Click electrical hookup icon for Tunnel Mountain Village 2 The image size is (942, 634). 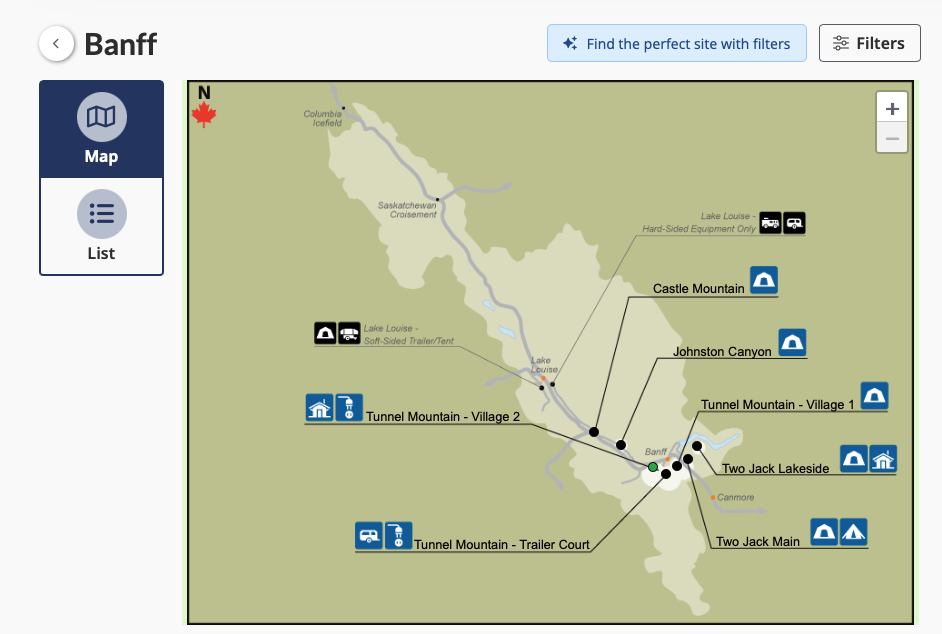tap(349, 407)
